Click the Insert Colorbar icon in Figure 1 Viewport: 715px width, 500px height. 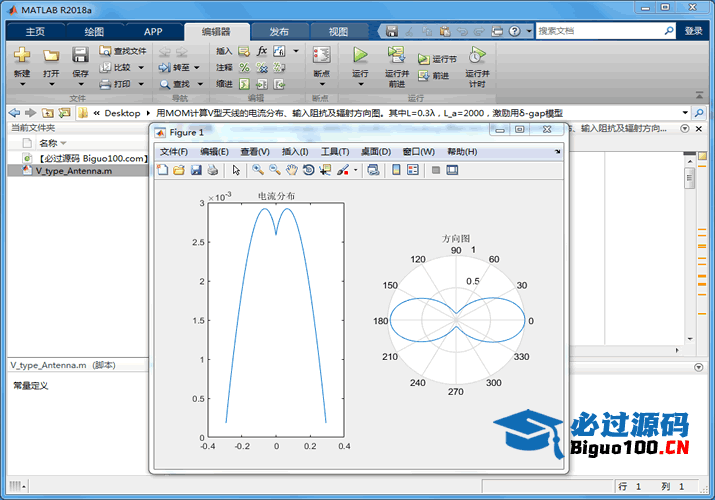(396, 170)
